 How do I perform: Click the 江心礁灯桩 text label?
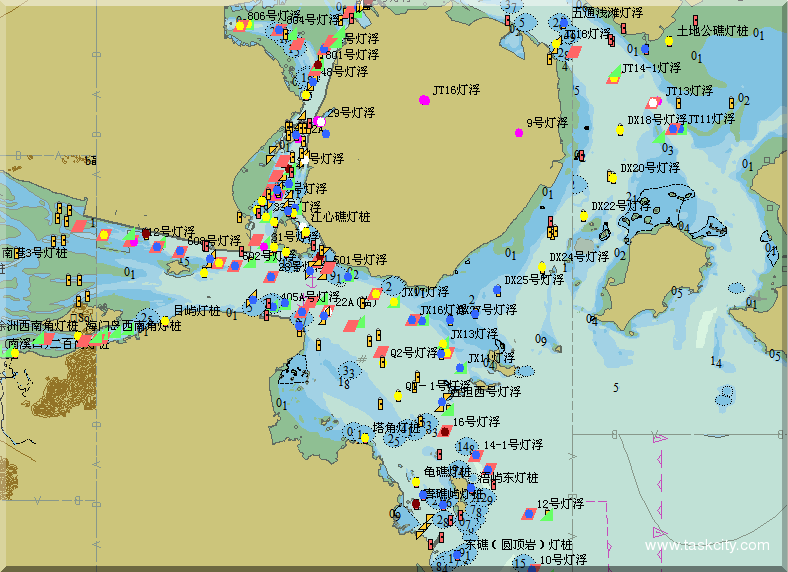[340, 216]
